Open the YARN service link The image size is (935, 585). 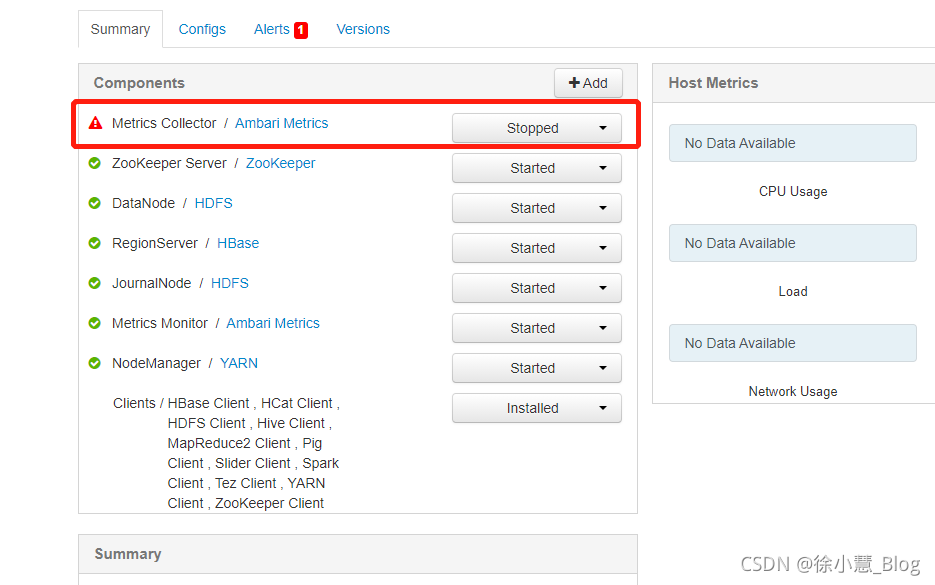239,363
